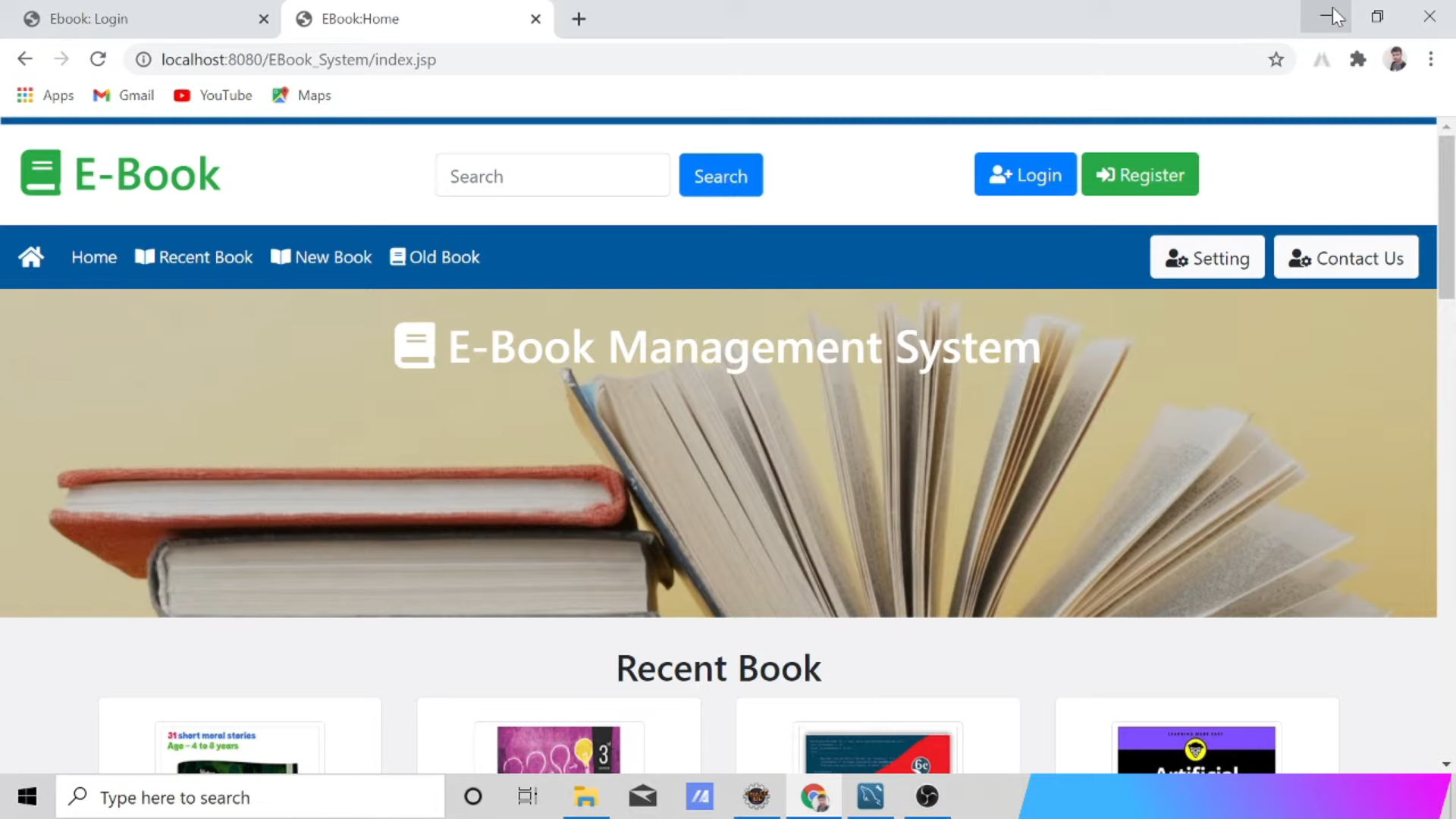Open YouTube from the bookmarks bar
This screenshot has width=1456, height=819.
[212, 95]
